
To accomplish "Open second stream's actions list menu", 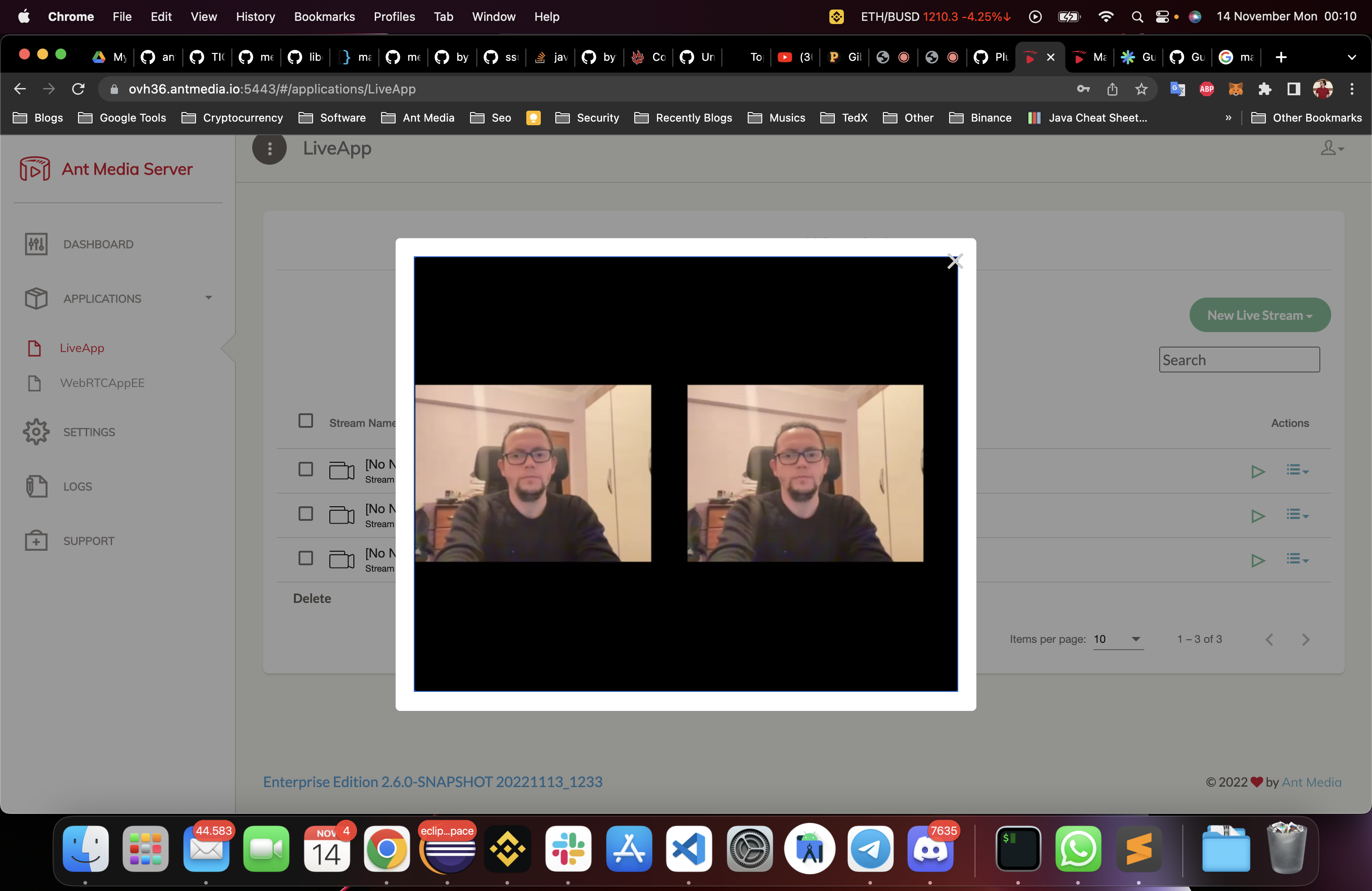I will (x=1297, y=514).
